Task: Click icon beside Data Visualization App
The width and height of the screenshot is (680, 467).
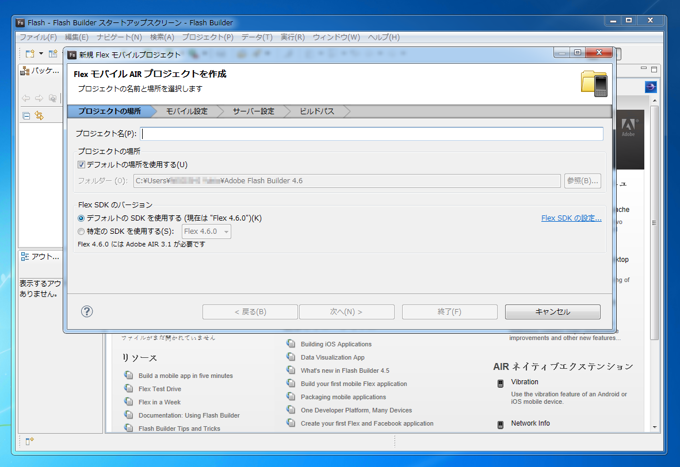Action: pyautogui.click(x=291, y=357)
